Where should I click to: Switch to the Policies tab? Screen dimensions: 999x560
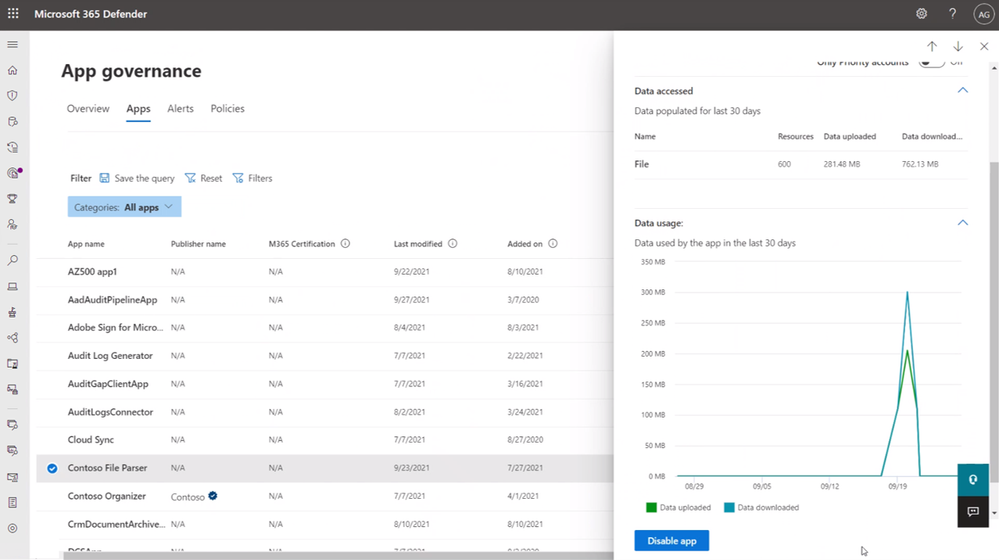point(227,108)
